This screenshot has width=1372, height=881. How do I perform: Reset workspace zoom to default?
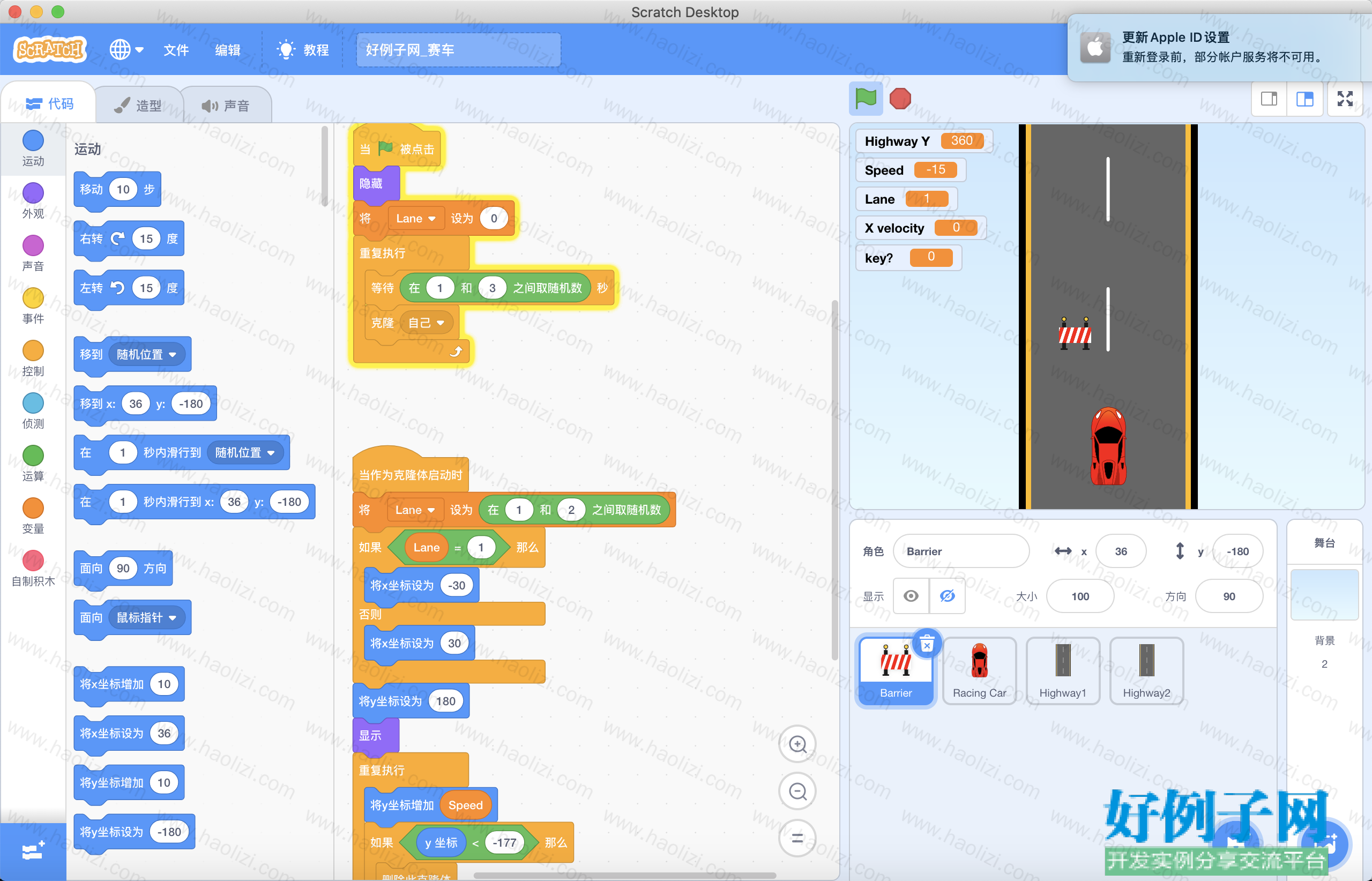click(797, 839)
